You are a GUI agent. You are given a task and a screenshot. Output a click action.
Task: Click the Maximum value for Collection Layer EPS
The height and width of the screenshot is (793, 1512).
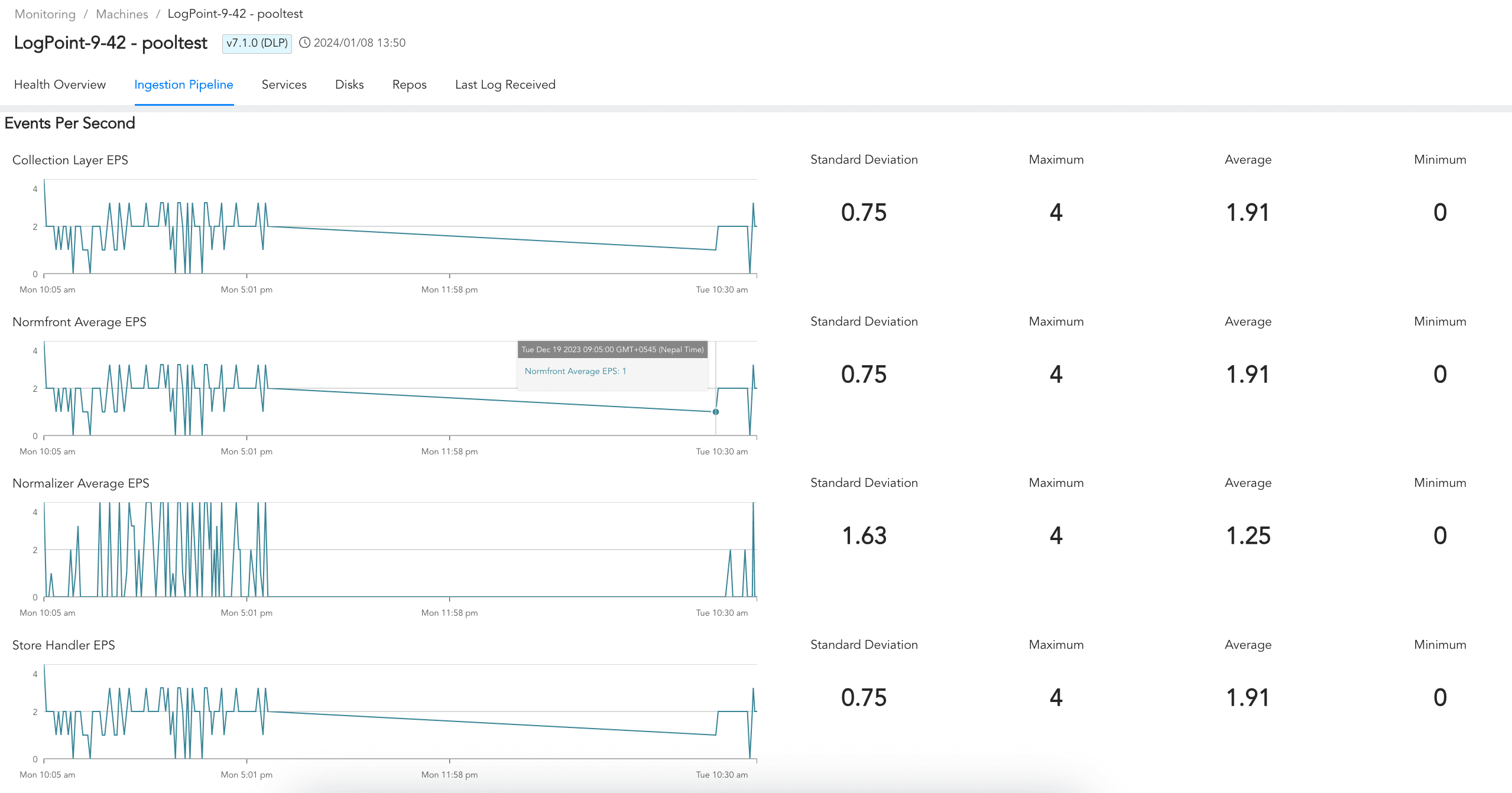pyautogui.click(x=1056, y=212)
